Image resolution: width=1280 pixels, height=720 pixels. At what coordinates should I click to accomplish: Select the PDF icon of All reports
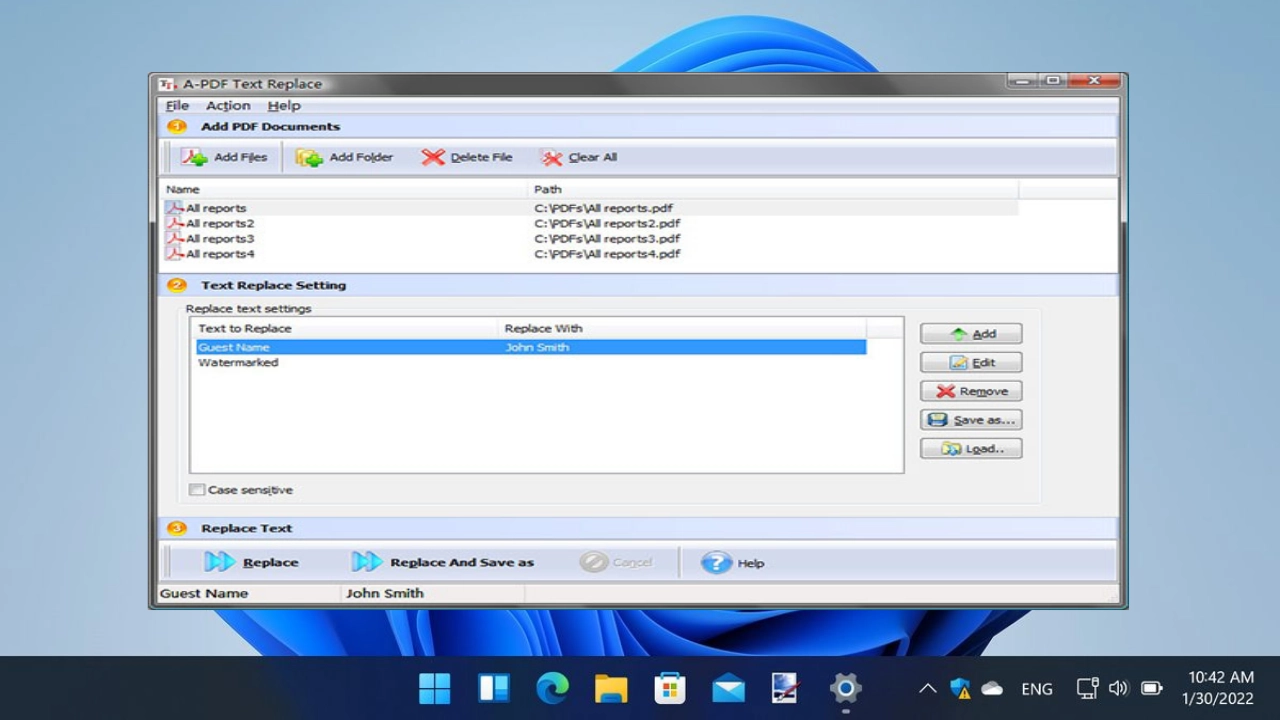175,208
